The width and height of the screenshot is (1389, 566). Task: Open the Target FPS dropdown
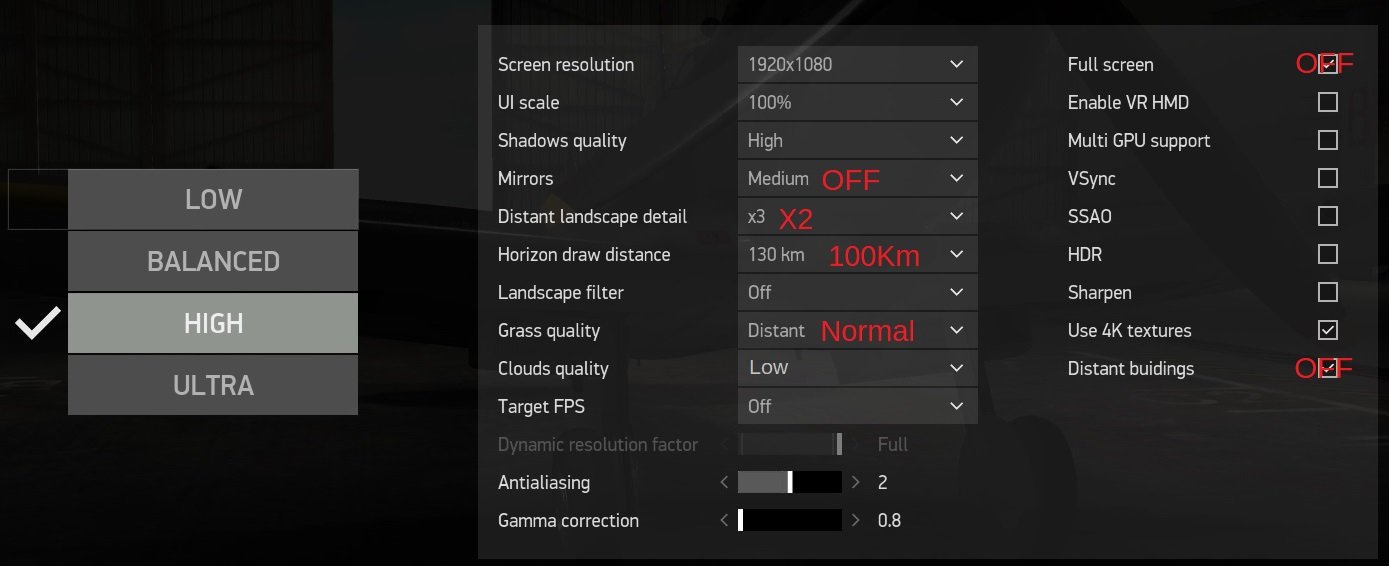pos(857,407)
